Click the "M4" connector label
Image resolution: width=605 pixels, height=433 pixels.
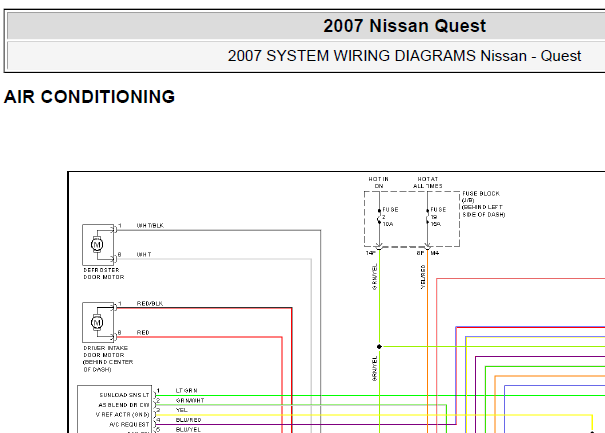[x=435, y=253]
